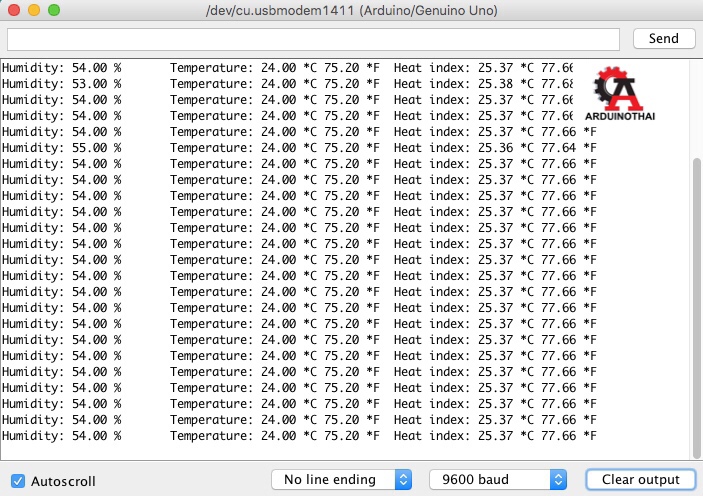This screenshot has width=703, height=496.
Task: Close the serial monitor window
Action: point(14,10)
